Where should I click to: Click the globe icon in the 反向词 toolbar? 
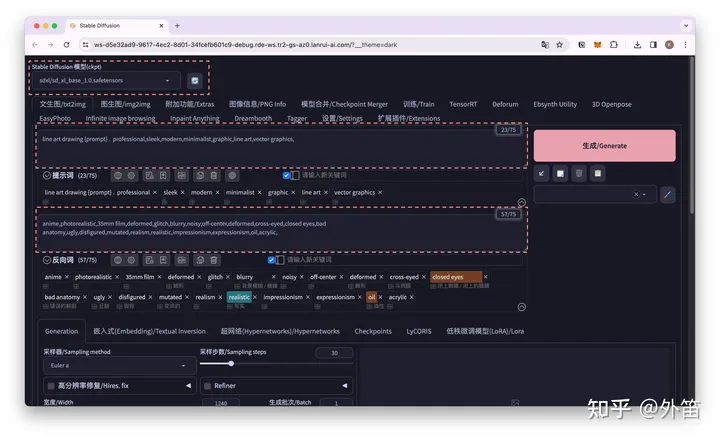click(x=118, y=260)
